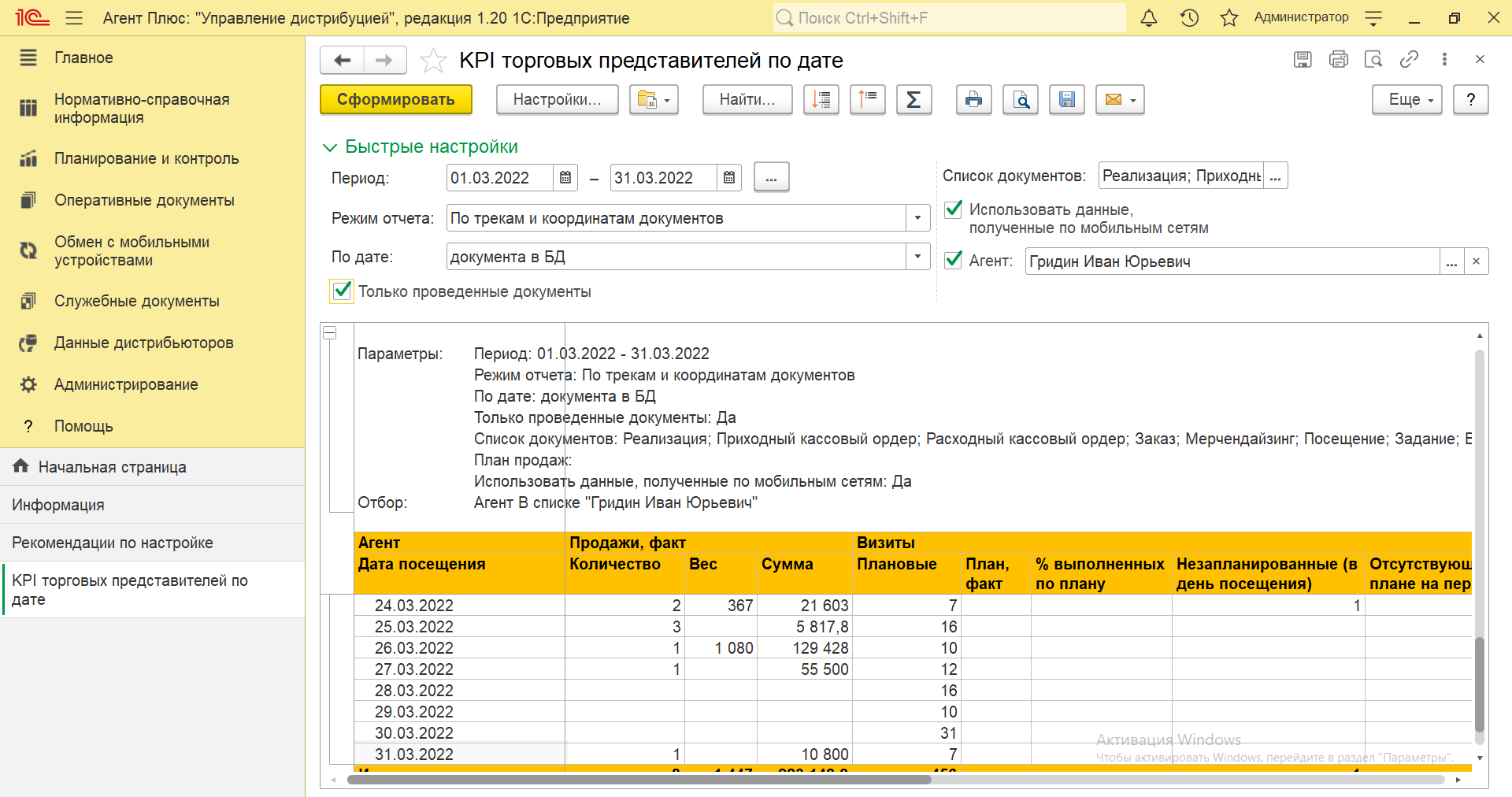Go forward with the right arrow
The image size is (1512, 797).
[384, 60]
